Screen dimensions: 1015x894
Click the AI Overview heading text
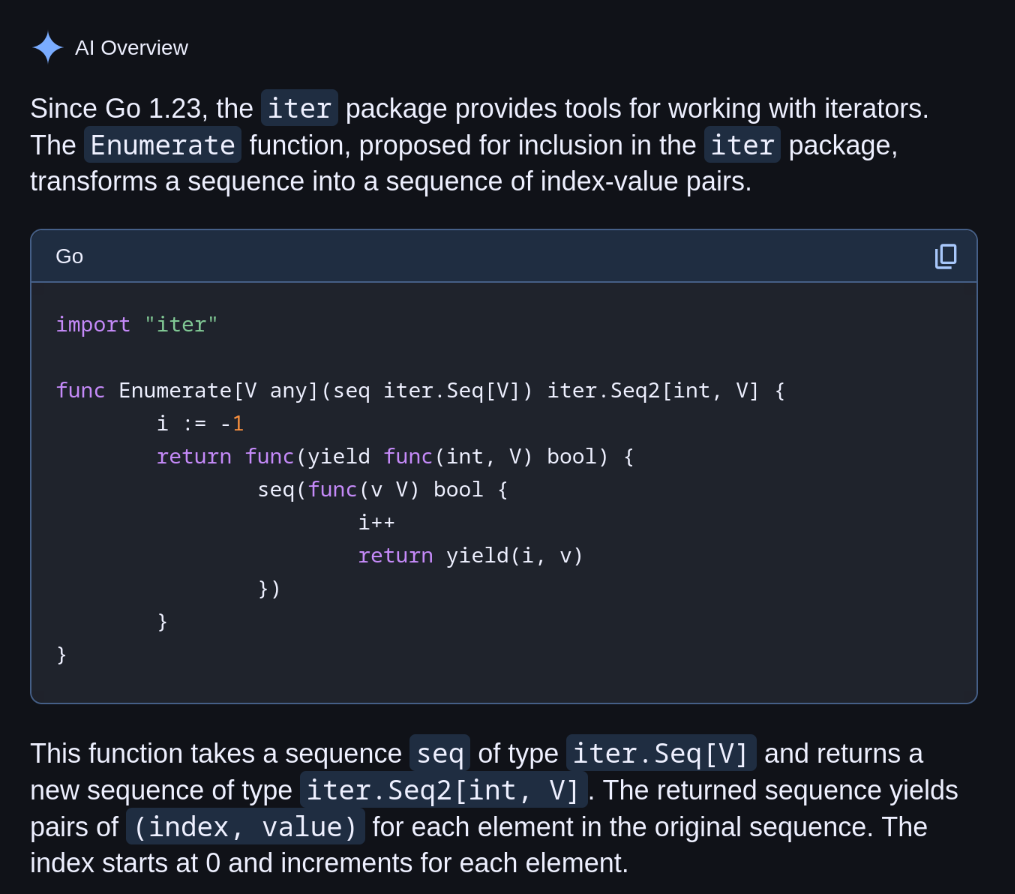[x=131, y=48]
